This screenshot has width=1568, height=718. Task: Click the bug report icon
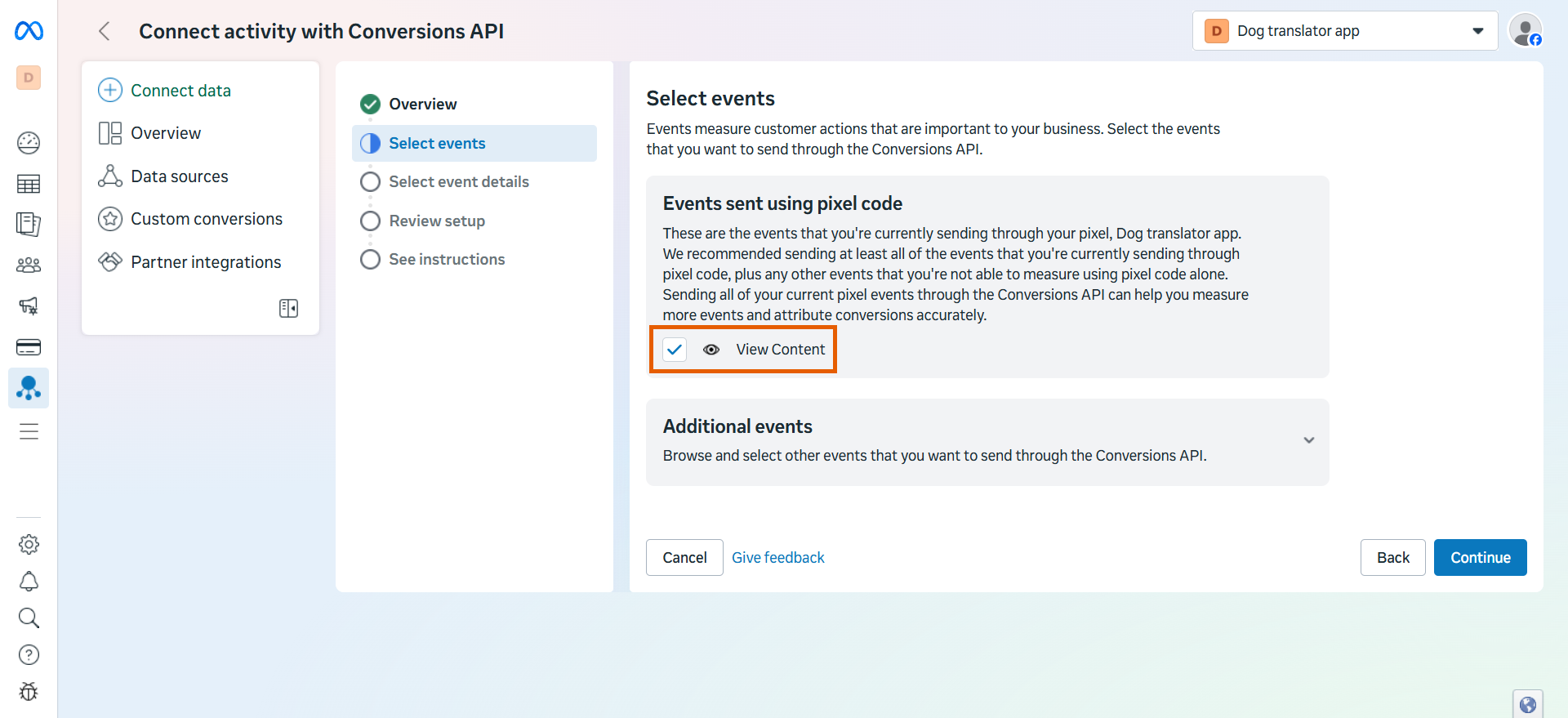point(29,691)
